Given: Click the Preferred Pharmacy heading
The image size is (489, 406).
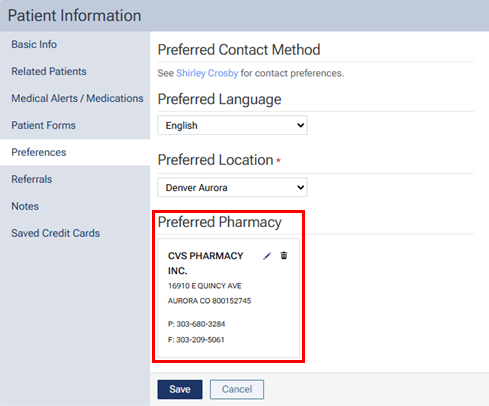Looking at the screenshot, I should tap(220, 222).
